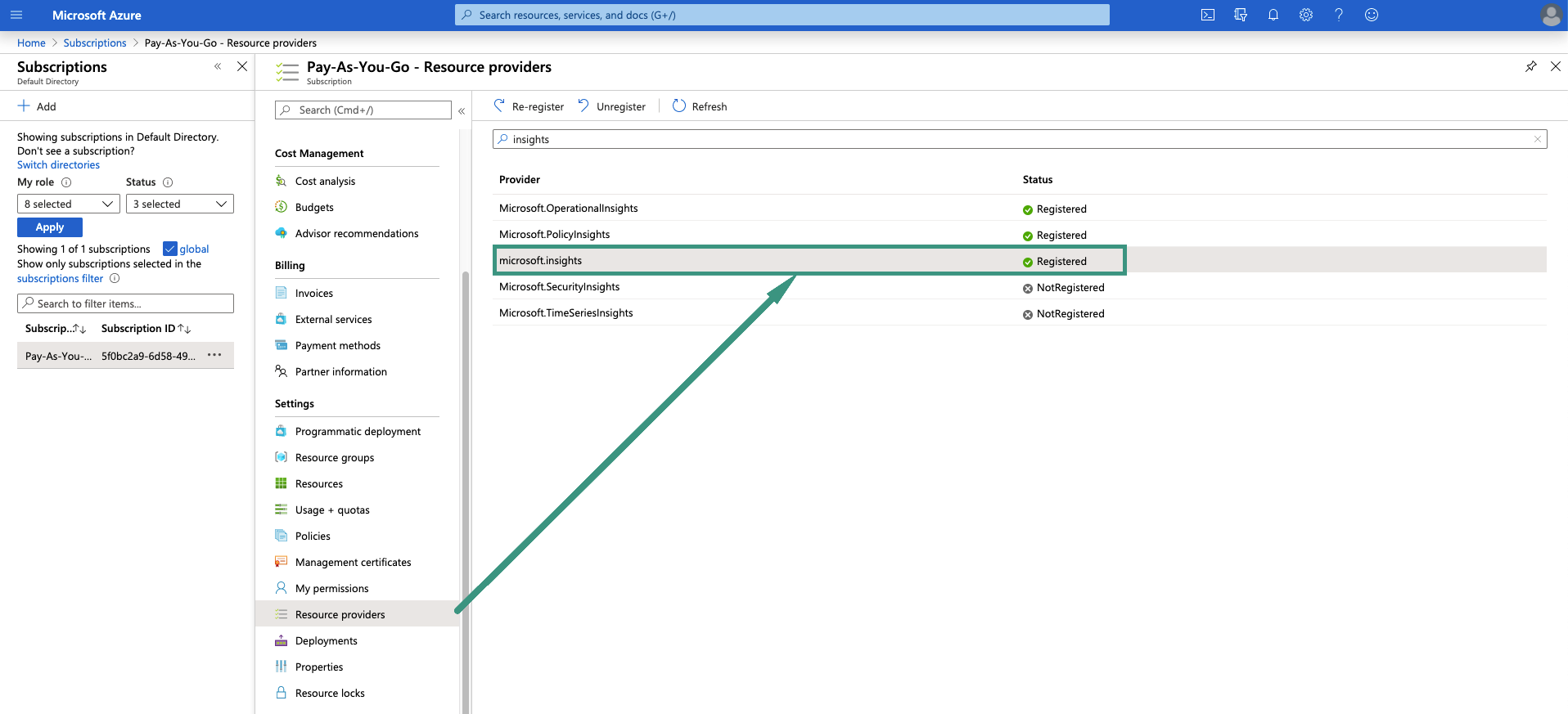Open the Status 3 selected dropdown

pyautogui.click(x=180, y=204)
